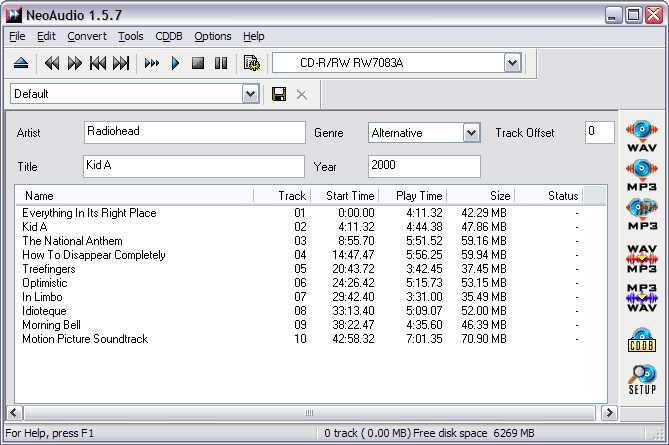Open the Edit menu
Viewport: 669px width, 445px height.
(x=46, y=36)
